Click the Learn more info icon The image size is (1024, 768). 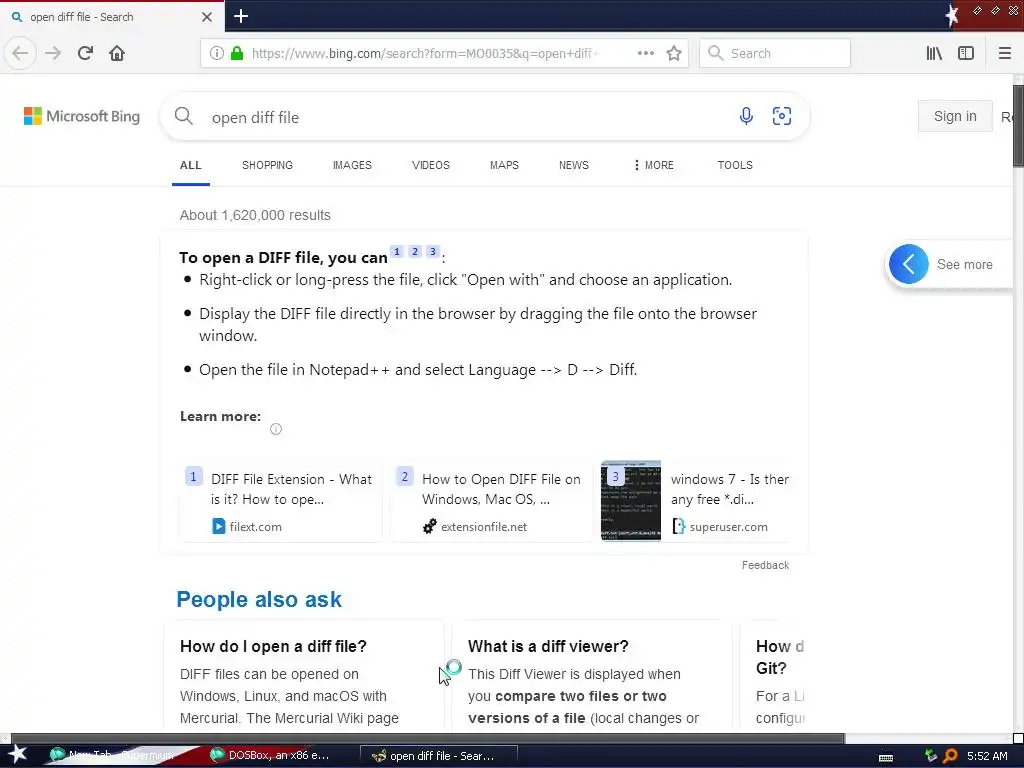pyautogui.click(x=276, y=429)
